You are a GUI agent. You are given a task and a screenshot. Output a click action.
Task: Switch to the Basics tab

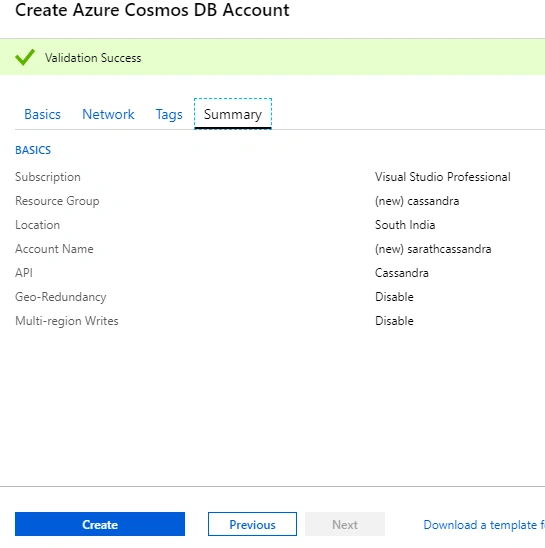(42, 114)
